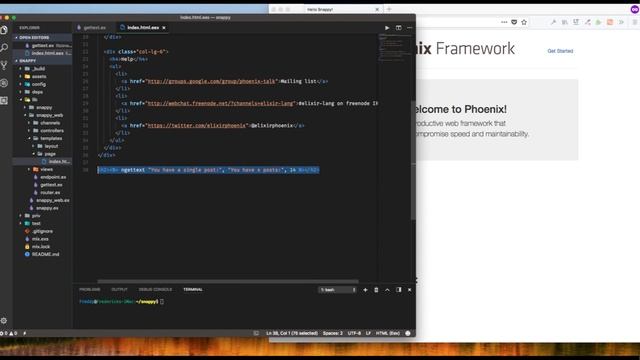The height and width of the screenshot is (360, 640).
Task: Open the Firefox hamburger menu
Action: 636,22
